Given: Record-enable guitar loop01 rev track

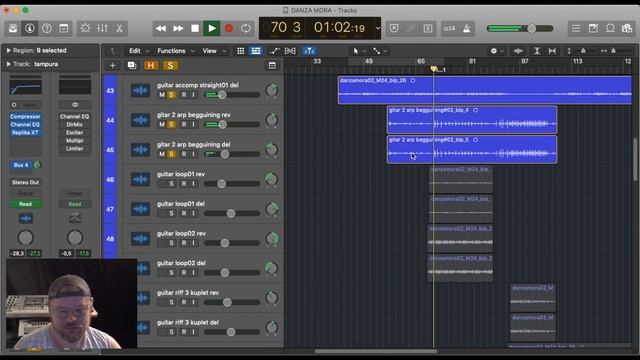Looking at the screenshot, I should 184,184.
